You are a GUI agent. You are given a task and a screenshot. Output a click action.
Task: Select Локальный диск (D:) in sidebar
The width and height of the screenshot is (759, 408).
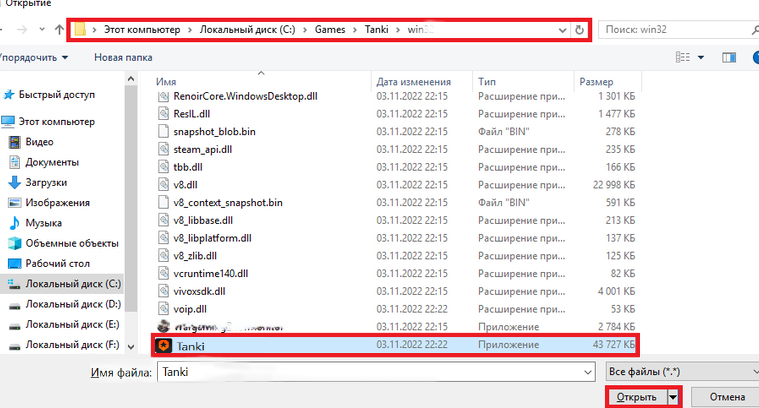point(73,304)
